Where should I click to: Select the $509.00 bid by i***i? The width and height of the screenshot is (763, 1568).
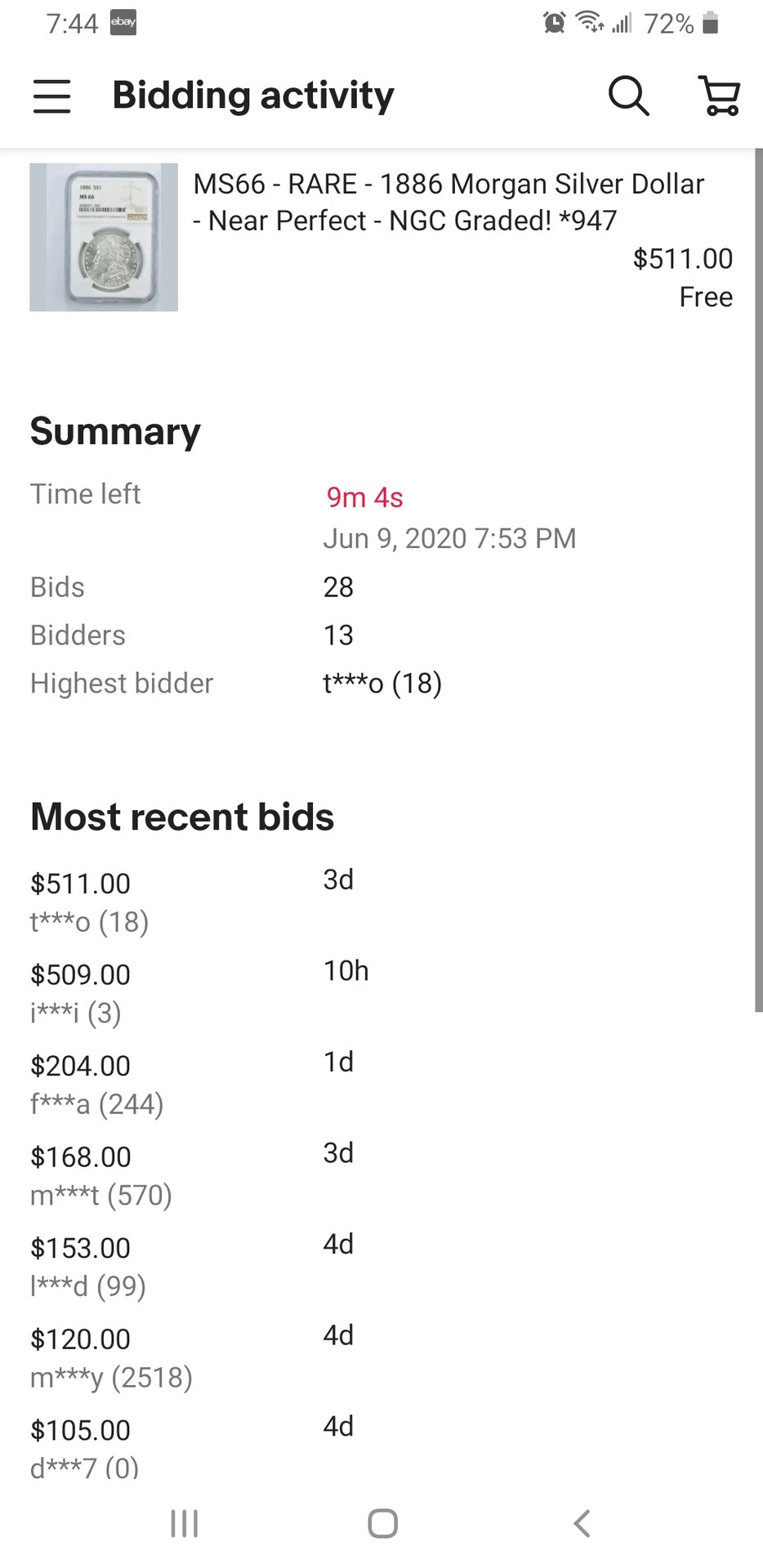[81, 974]
